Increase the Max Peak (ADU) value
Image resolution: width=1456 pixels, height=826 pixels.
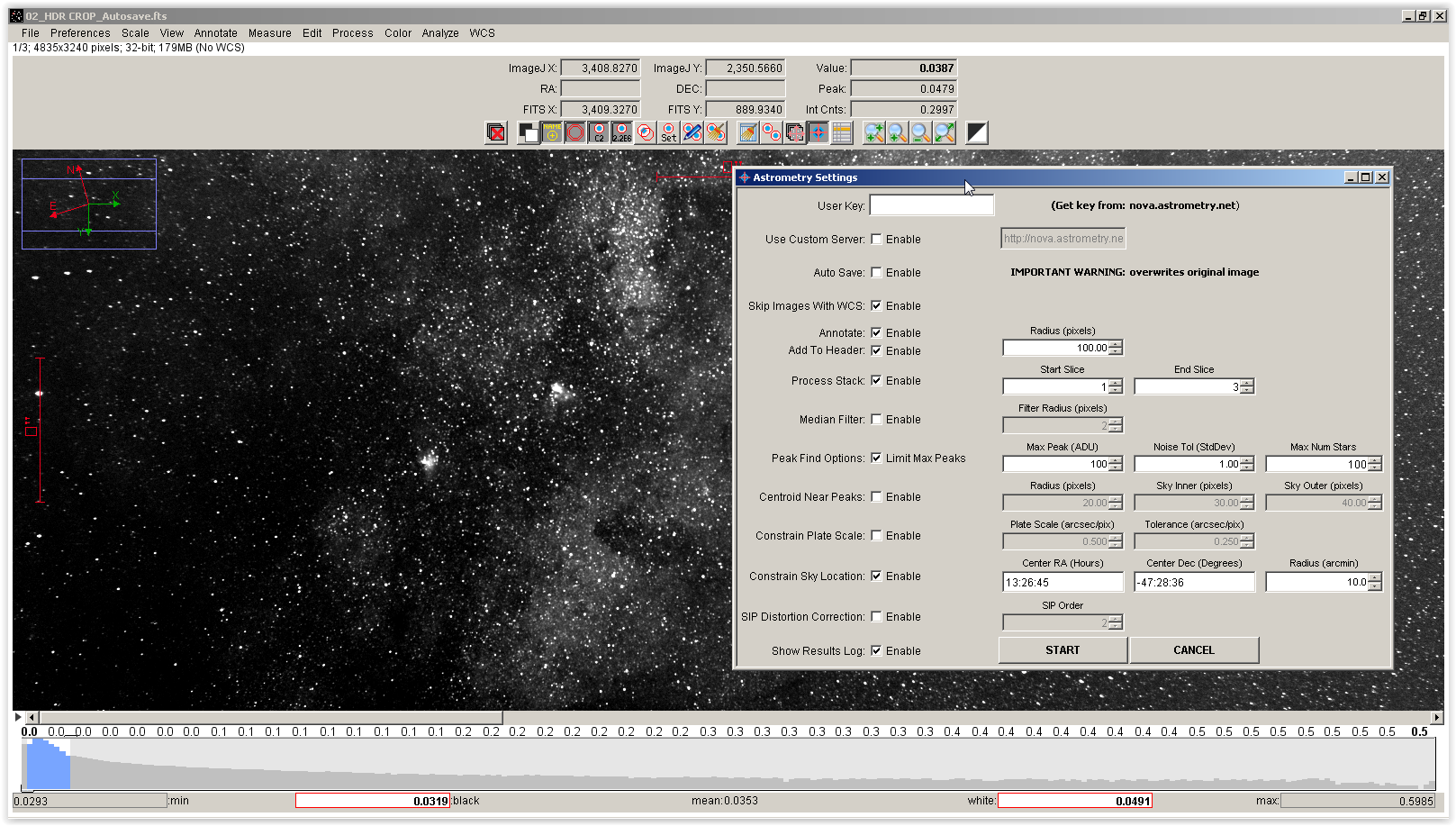[1116, 460]
